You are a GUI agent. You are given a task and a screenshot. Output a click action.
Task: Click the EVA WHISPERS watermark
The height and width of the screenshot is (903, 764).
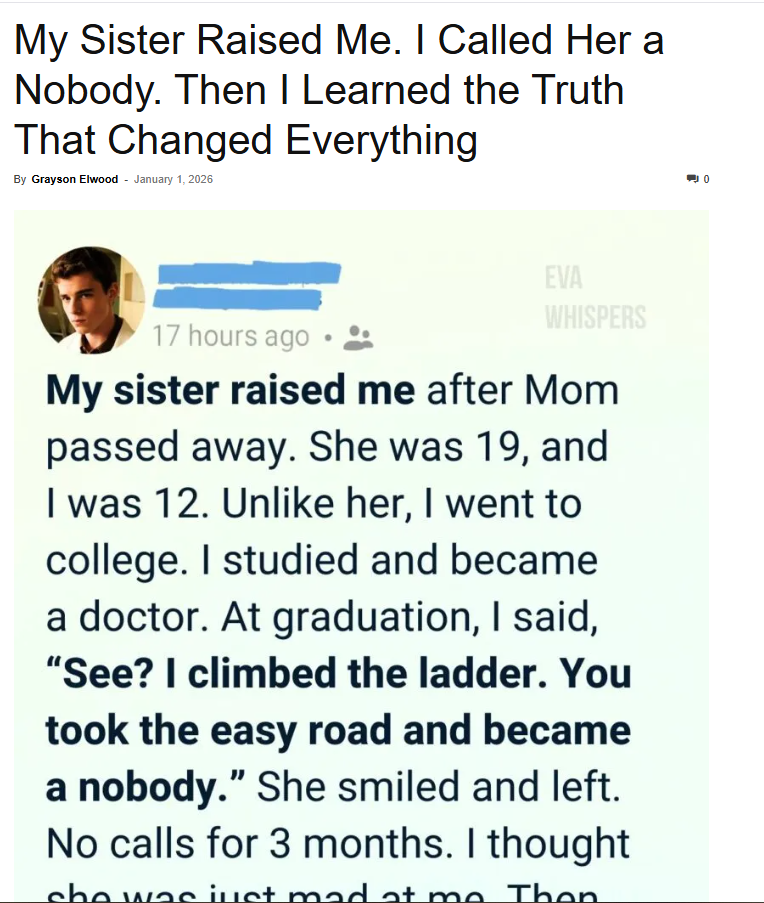click(x=595, y=297)
